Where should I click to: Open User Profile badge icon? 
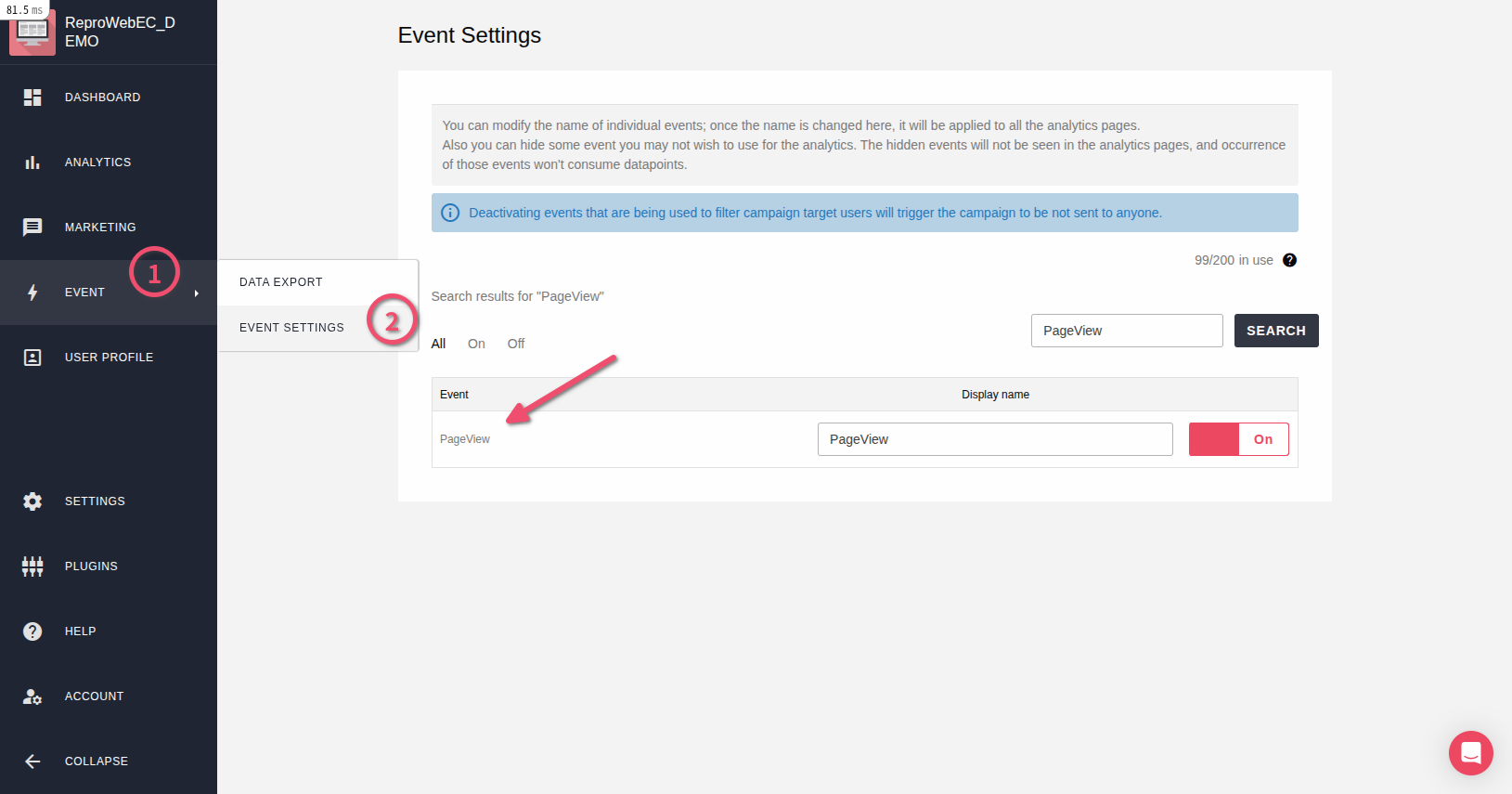[x=32, y=358]
